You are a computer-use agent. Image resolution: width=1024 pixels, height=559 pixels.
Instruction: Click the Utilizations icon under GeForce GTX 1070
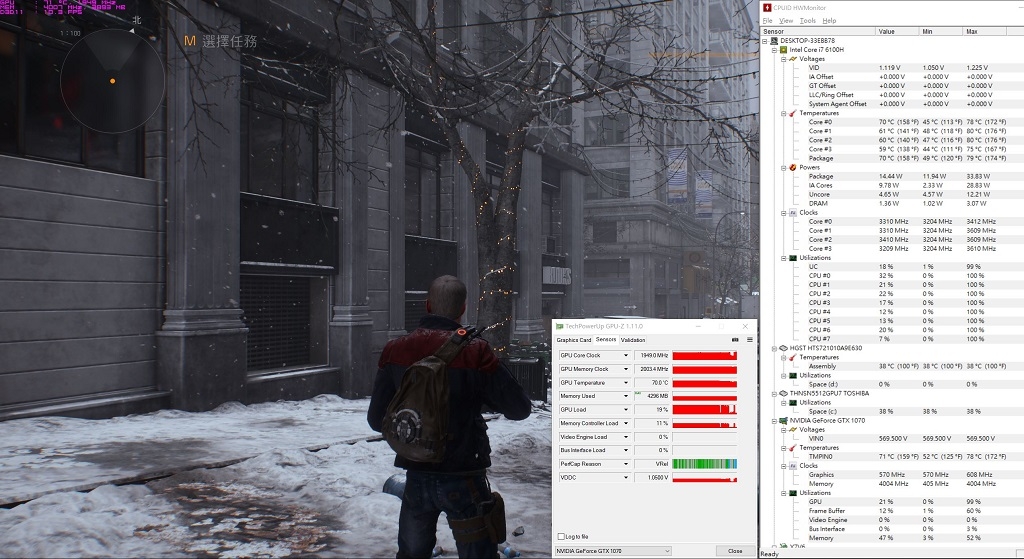click(x=793, y=493)
